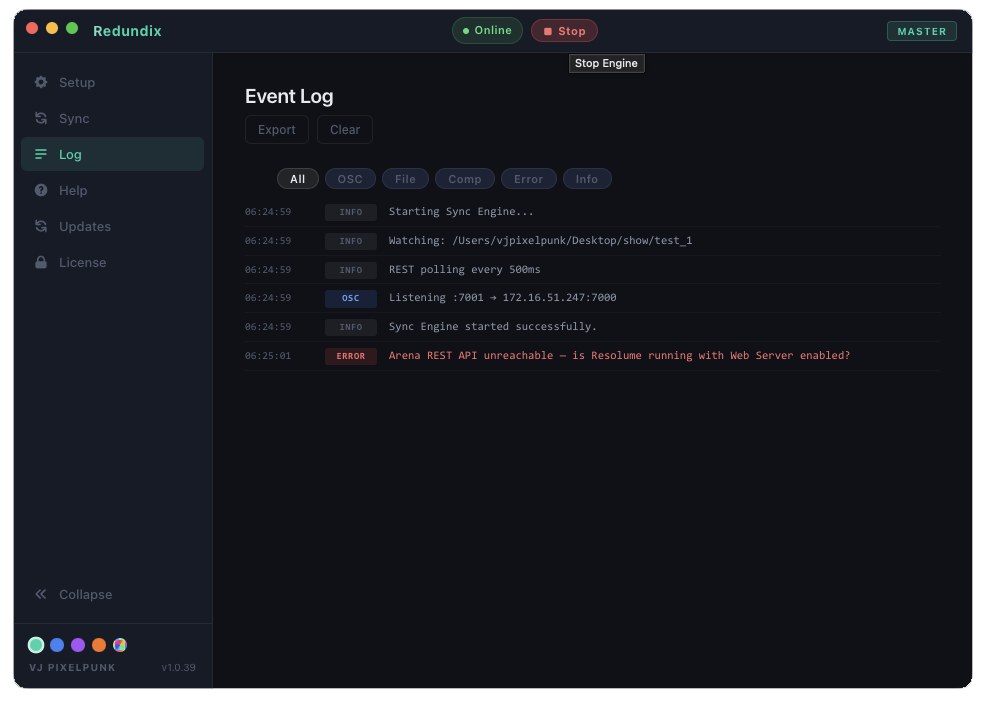
Task: Click the 06:25:01 timestamp
Action: [x=268, y=356]
